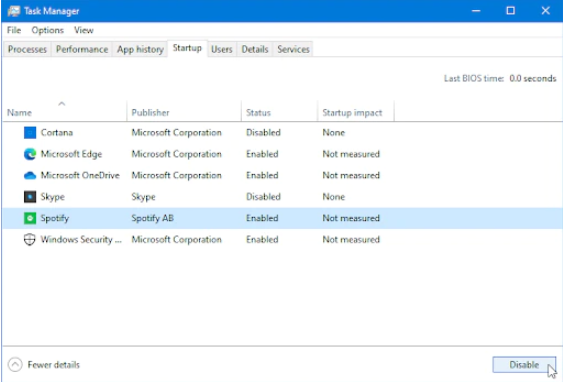Select the Startup tab
This screenshot has width=563, height=382.
click(x=187, y=48)
